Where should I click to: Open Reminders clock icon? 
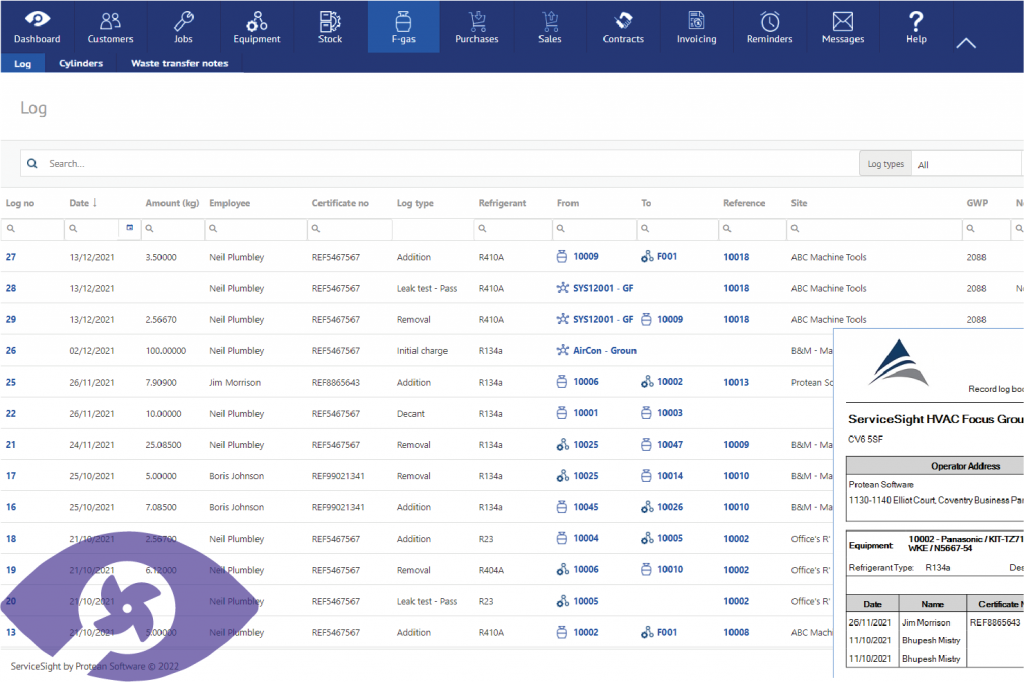(770, 21)
